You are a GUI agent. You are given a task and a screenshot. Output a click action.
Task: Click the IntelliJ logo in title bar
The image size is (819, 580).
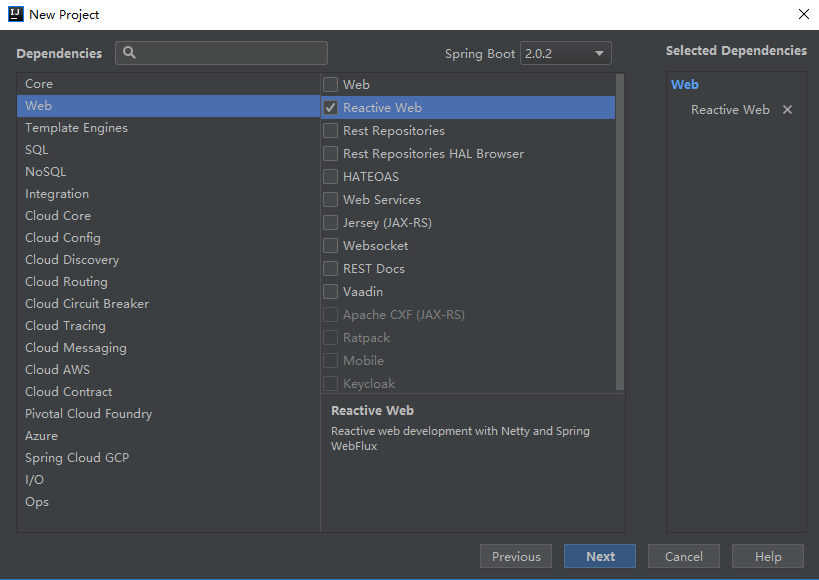(x=16, y=14)
